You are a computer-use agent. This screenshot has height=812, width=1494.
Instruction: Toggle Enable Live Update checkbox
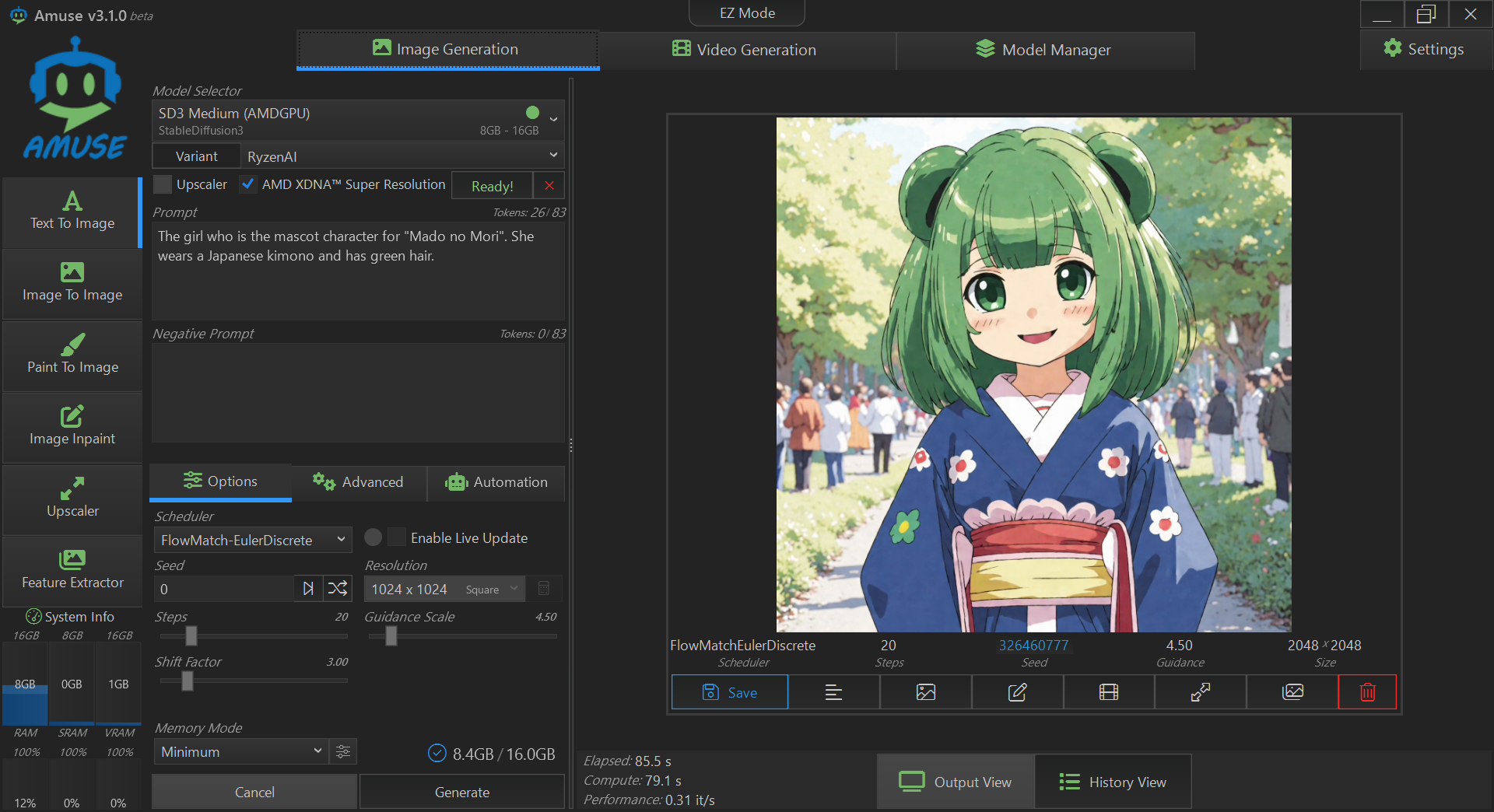tap(397, 537)
